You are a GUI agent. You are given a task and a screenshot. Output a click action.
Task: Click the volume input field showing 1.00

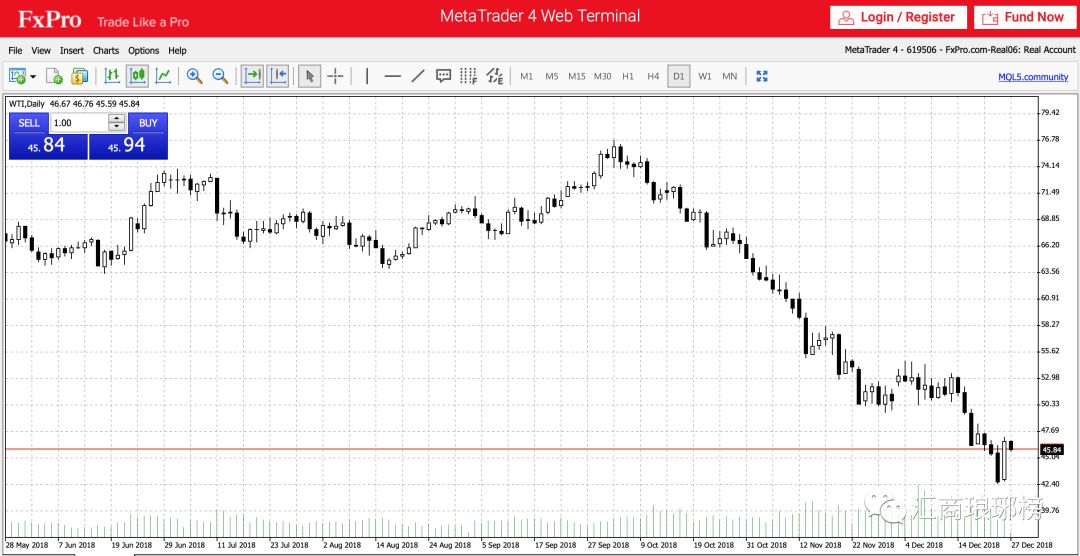click(x=78, y=123)
